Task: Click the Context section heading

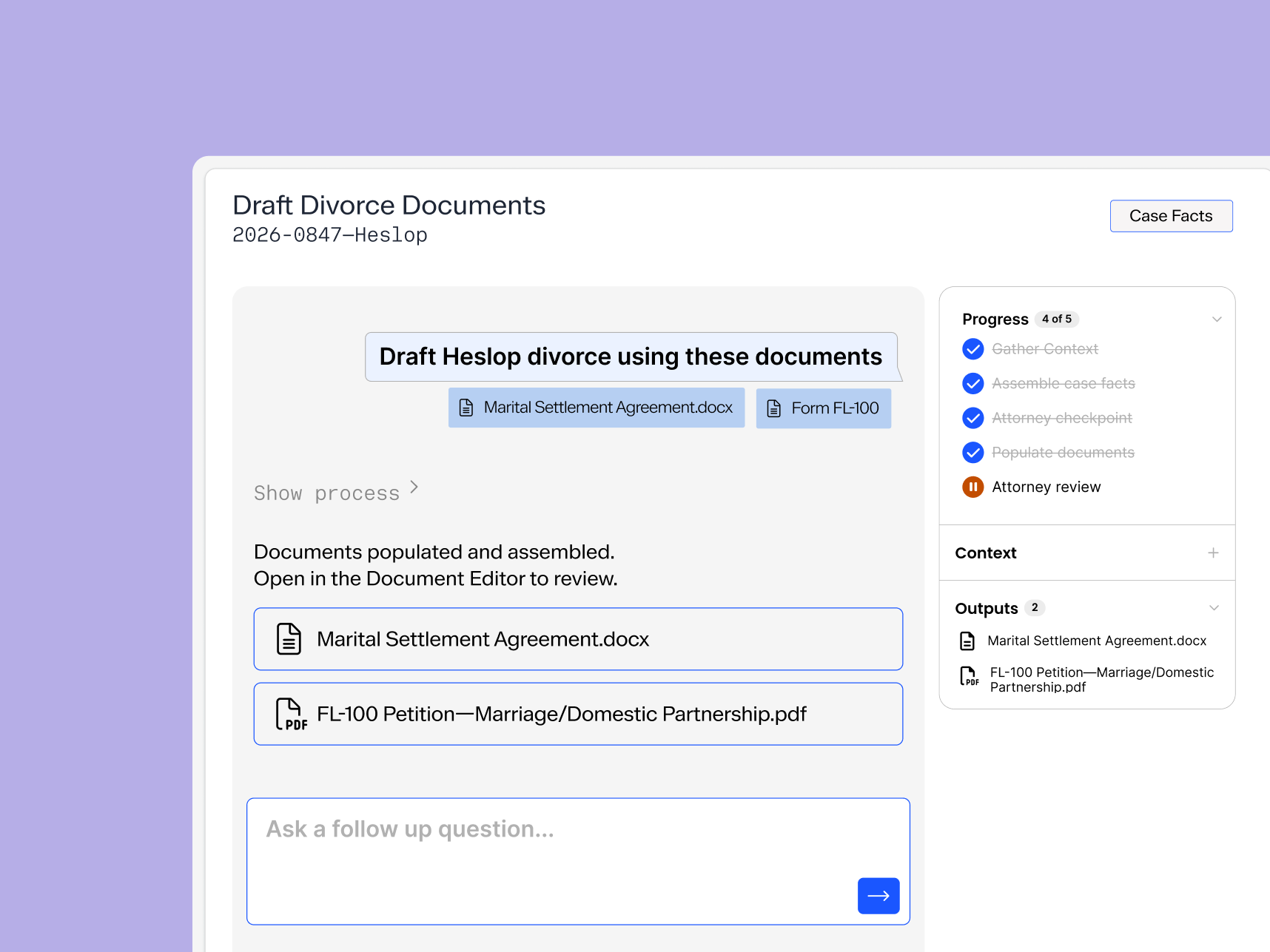Action: tap(986, 553)
